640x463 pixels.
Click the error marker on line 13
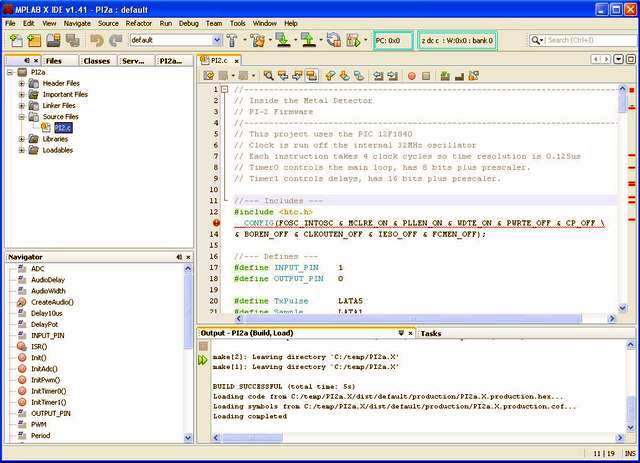tap(214, 223)
